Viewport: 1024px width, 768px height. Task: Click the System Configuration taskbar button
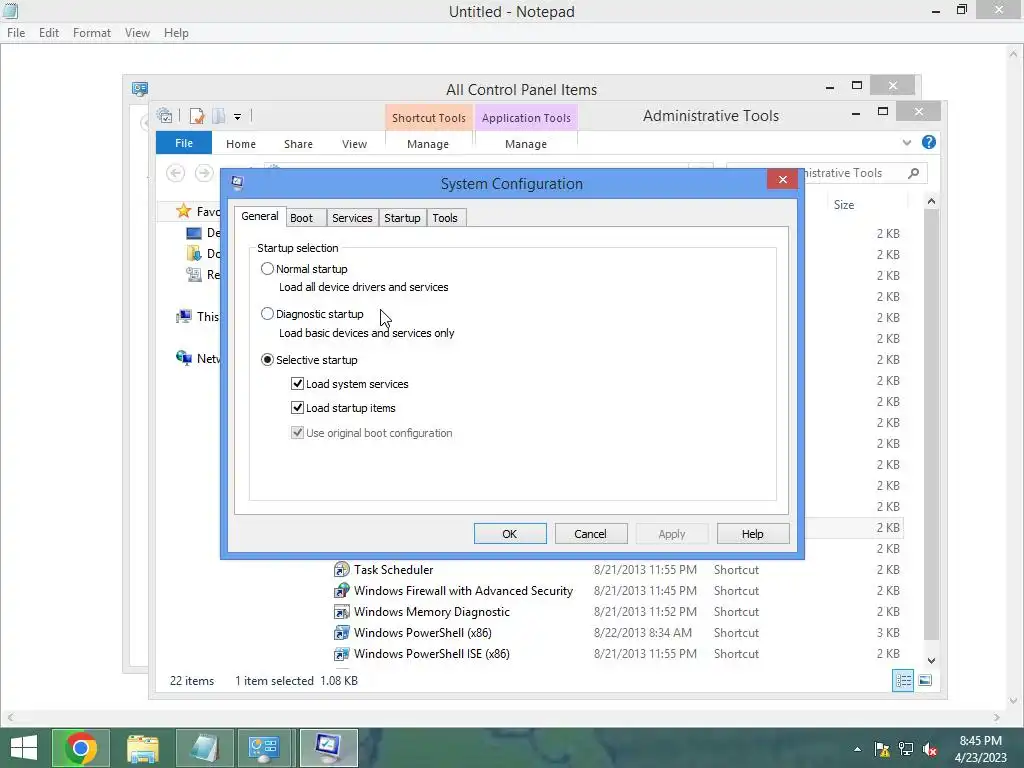[x=328, y=748]
